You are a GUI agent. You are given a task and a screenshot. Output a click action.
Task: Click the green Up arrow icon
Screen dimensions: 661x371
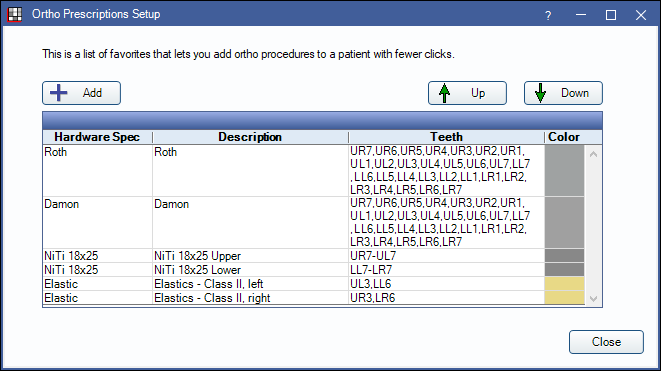click(444, 93)
